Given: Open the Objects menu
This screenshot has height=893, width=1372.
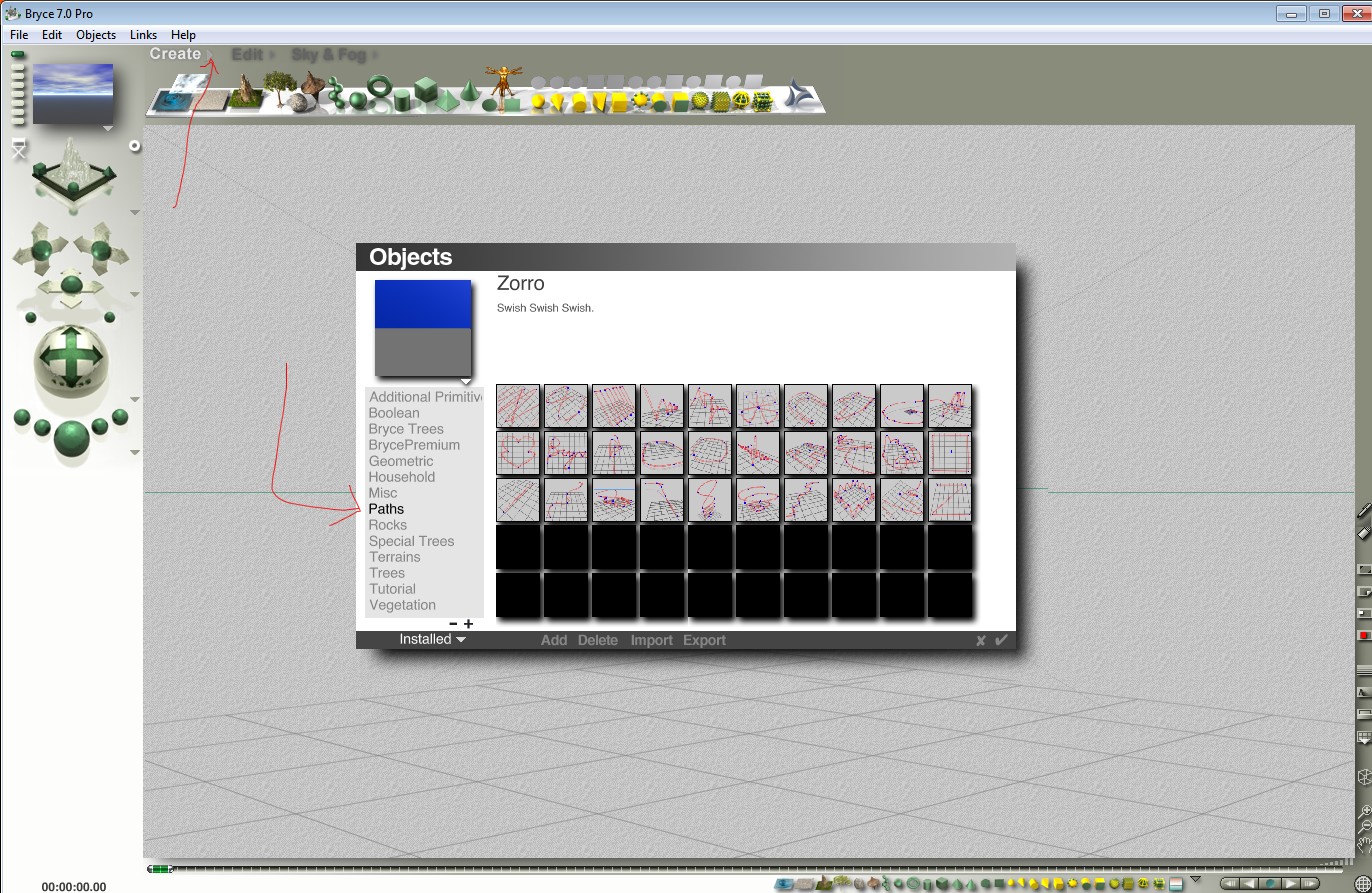Looking at the screenshot, I should 96,34.
